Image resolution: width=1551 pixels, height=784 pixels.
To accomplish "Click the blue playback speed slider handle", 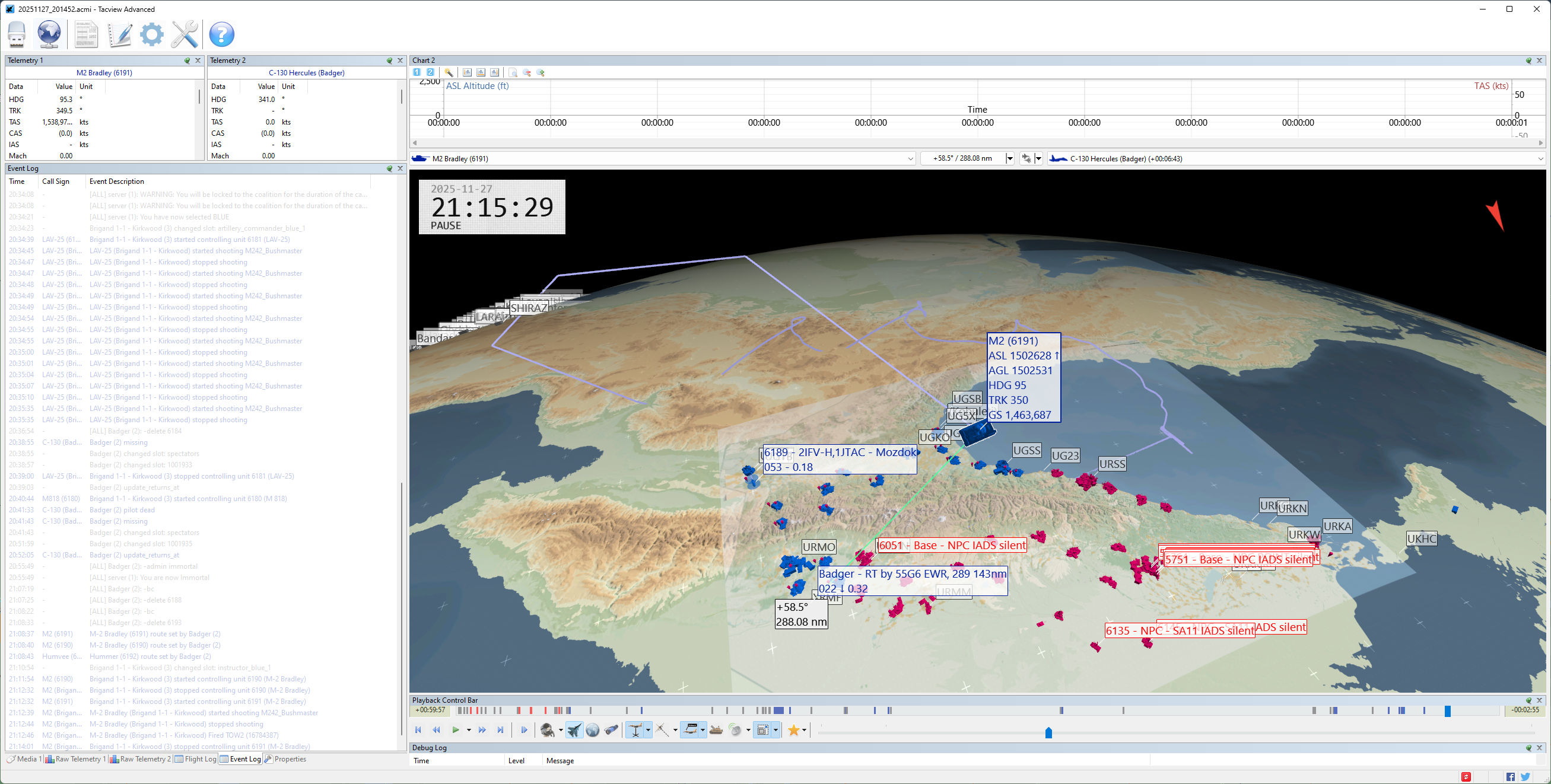I will click(x=1048, y=732).
